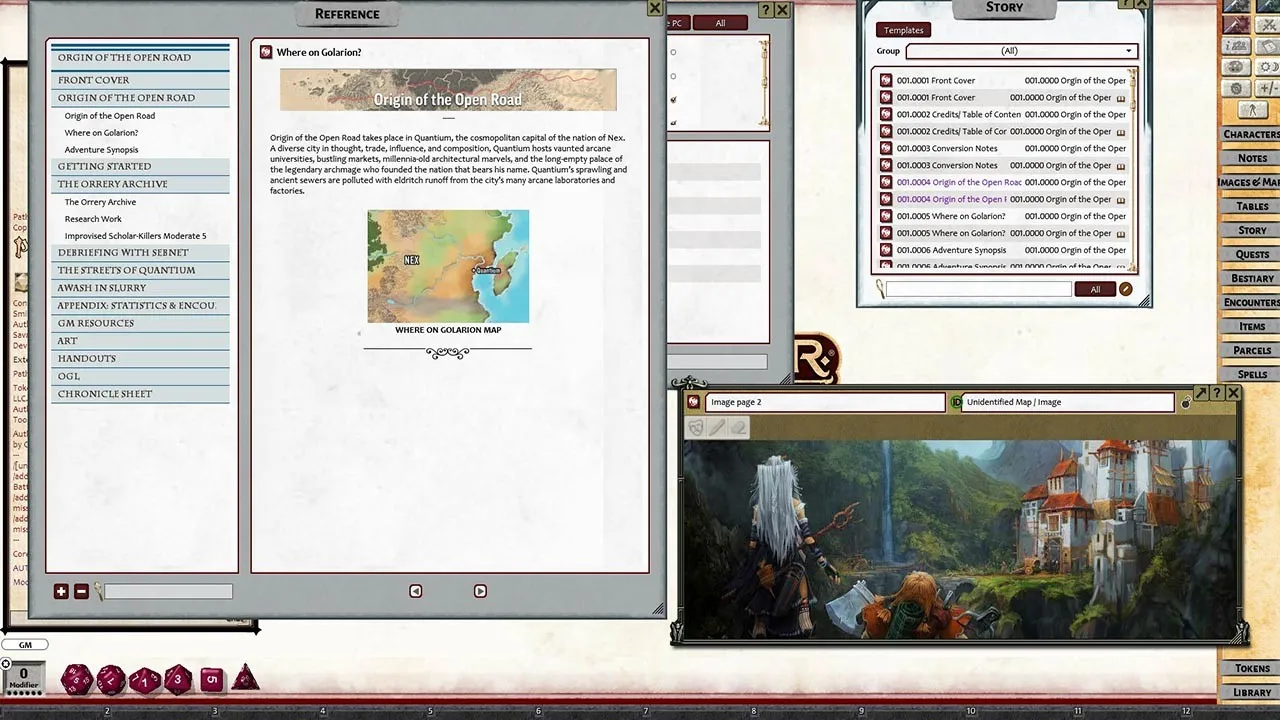The height and width of the screenshot is (720, 1280).
Task: Open Notes in the sidebar
Action: tap(1251, 158)
